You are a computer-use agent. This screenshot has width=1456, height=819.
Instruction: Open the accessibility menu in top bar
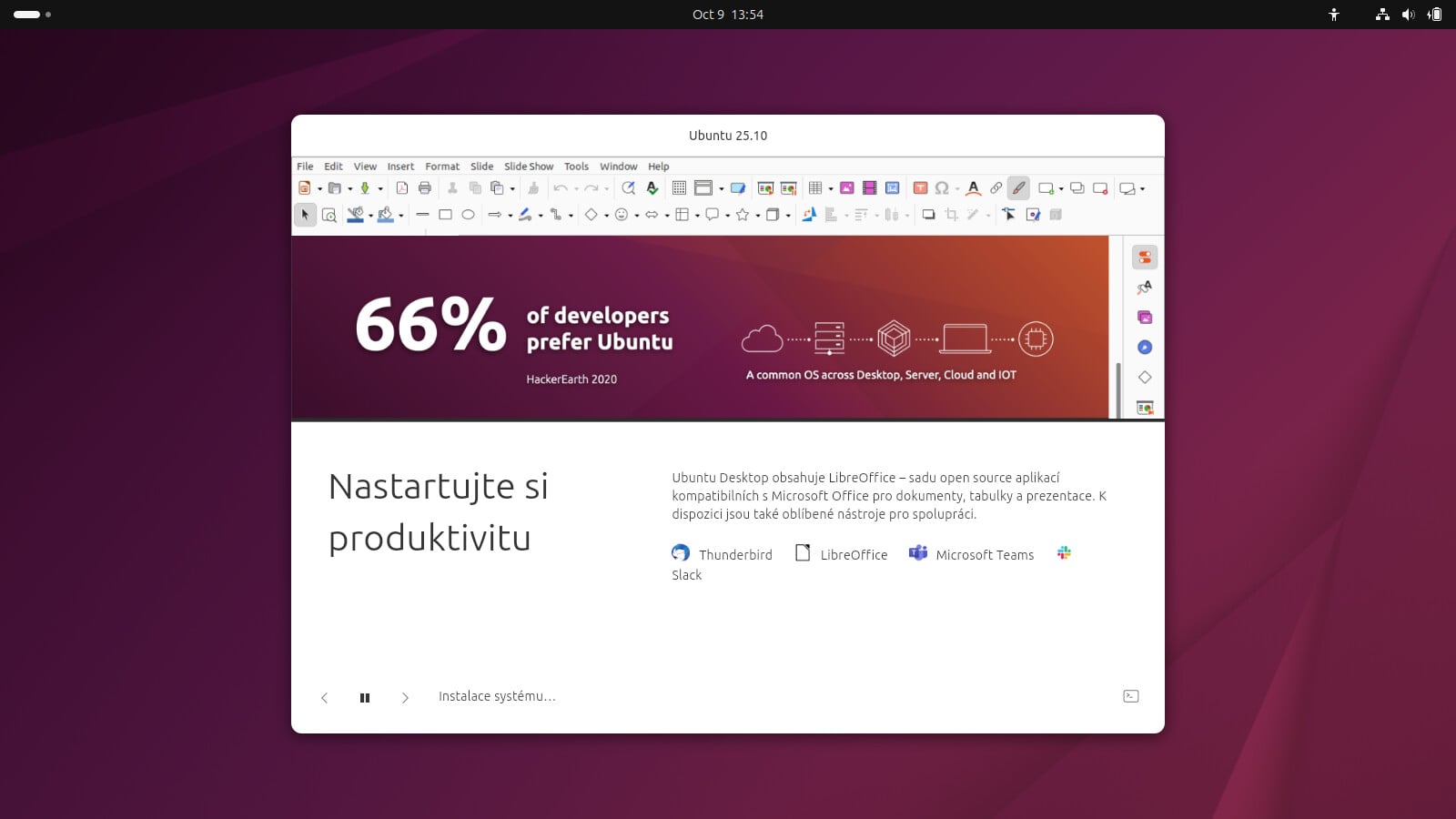pos(1334,15)
